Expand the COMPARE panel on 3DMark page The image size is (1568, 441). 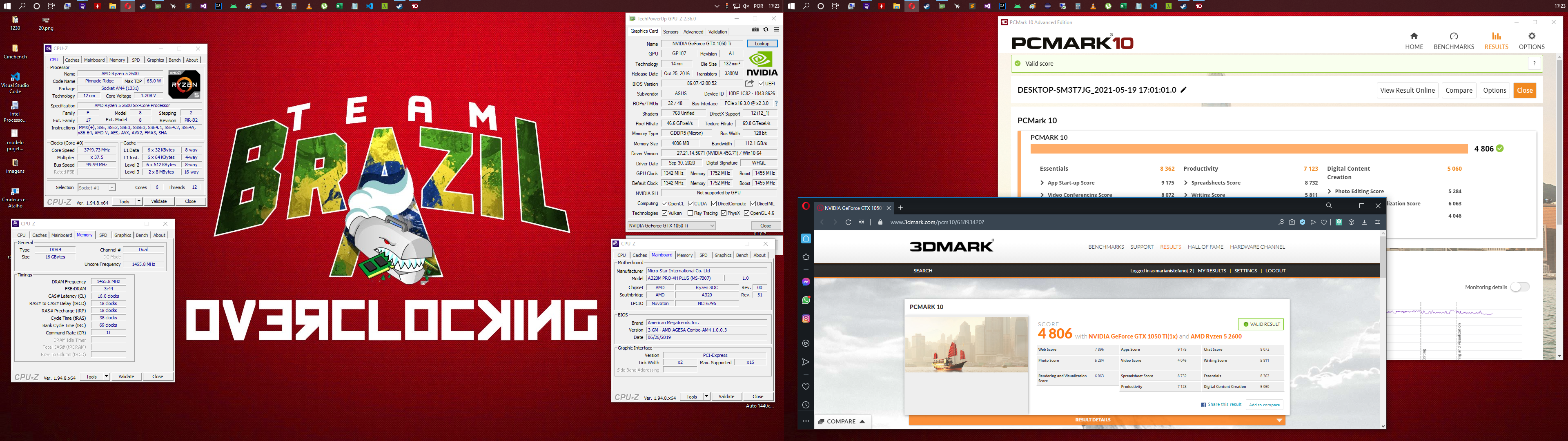pyautogui.click(x=842, y=421)
